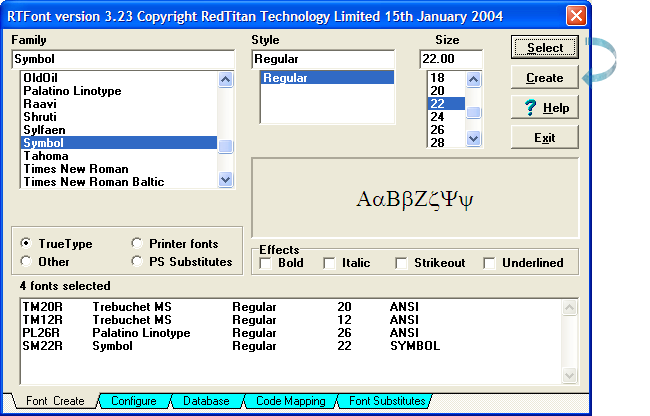Select Tahoma in the Family list
The height and width of the screenshot is (416, 650).
[119, 156]
